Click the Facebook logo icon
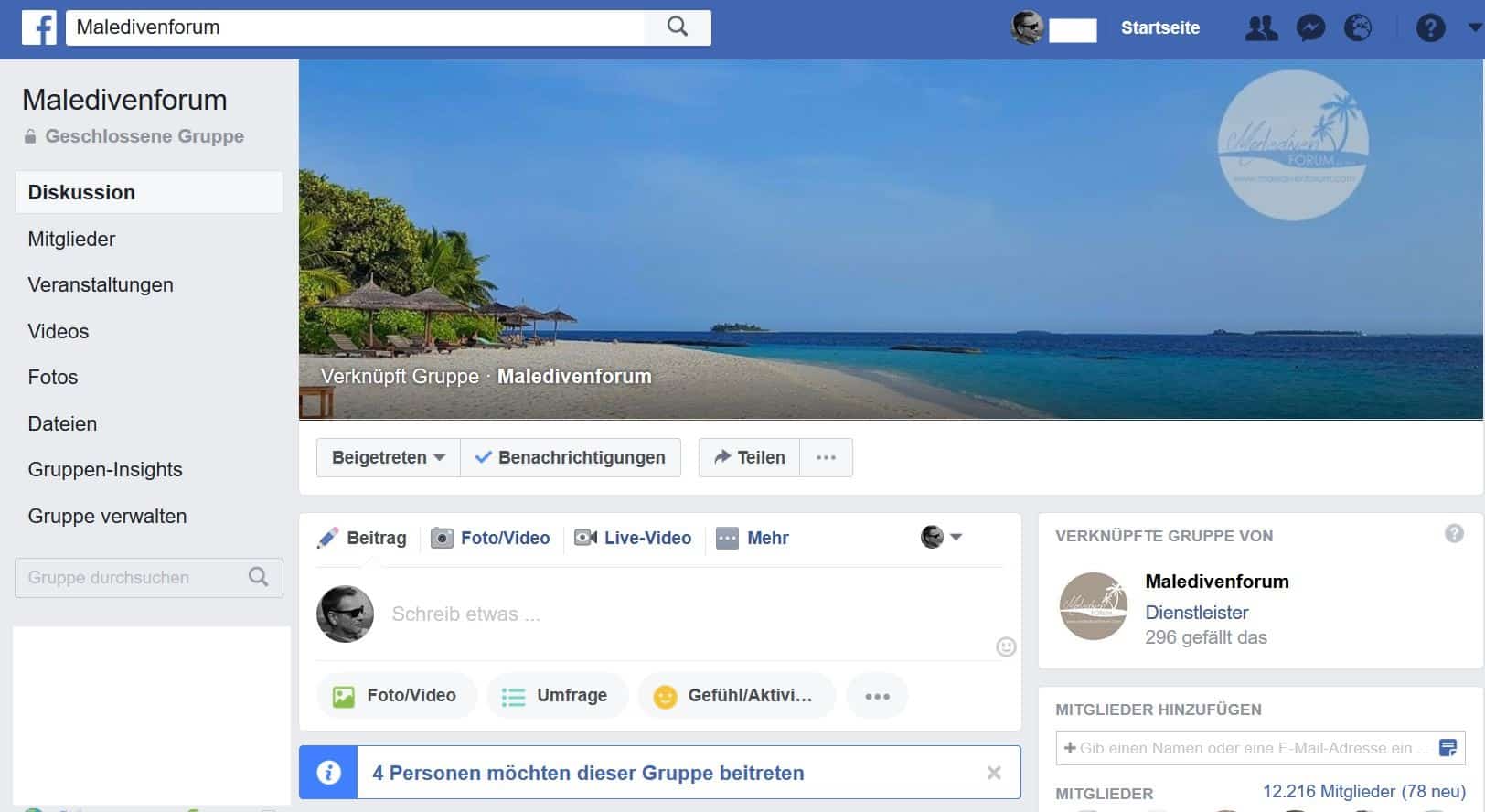The height and width of the screenshot is (812, 1485). point(39,27)
